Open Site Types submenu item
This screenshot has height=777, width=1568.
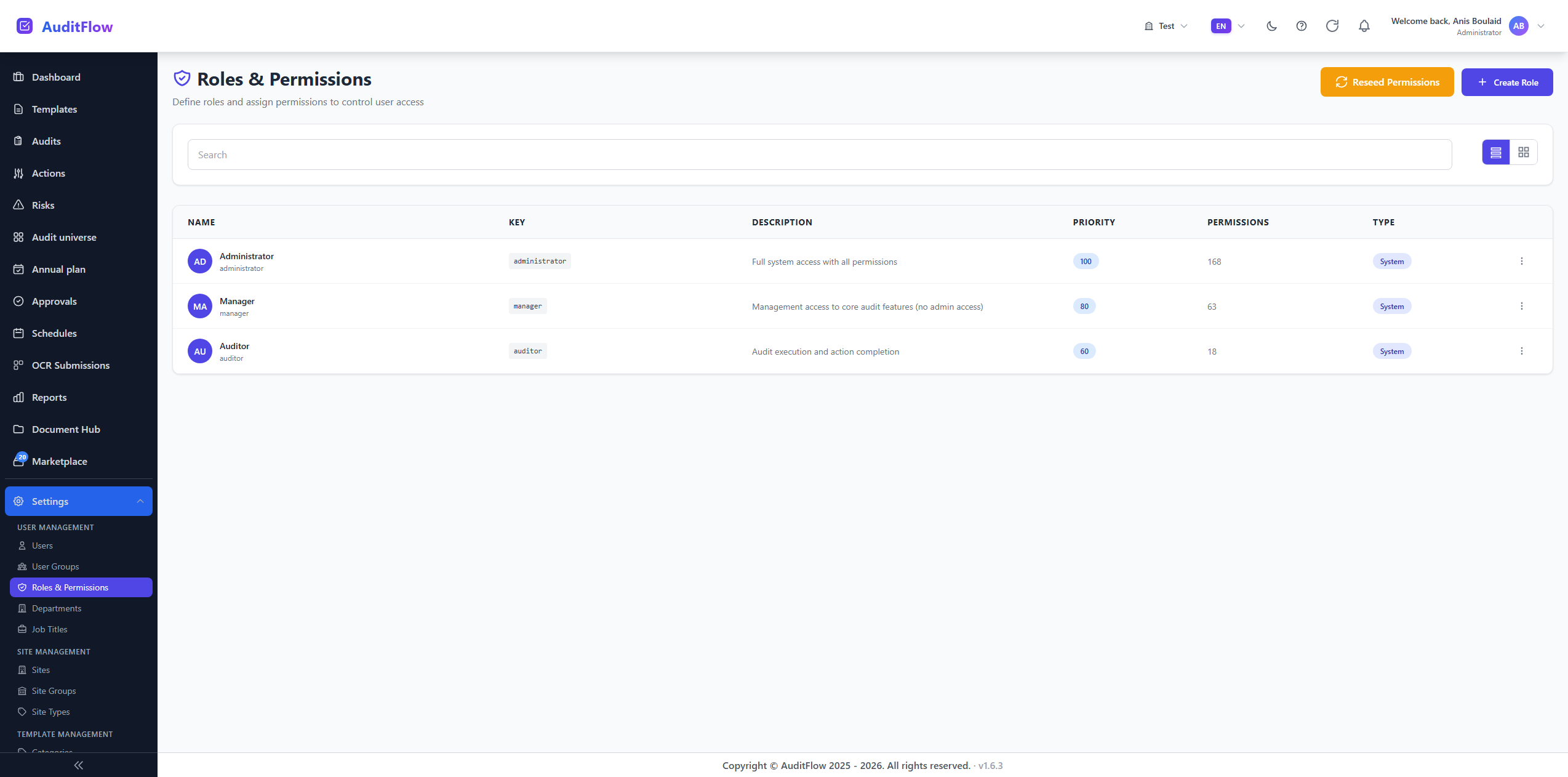coord(81,712)
